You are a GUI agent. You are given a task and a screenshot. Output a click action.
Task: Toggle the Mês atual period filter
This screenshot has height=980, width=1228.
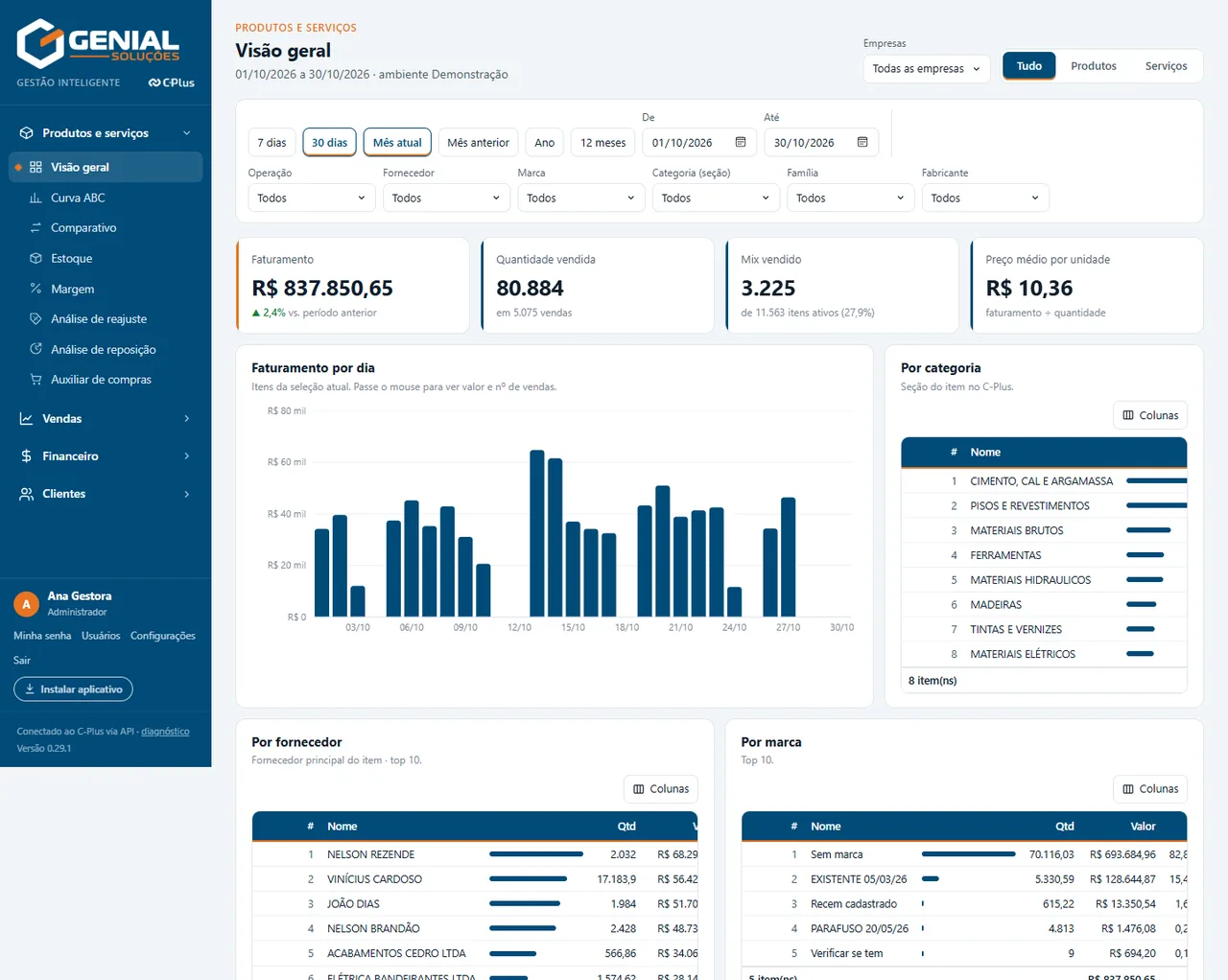coord(397,143)
